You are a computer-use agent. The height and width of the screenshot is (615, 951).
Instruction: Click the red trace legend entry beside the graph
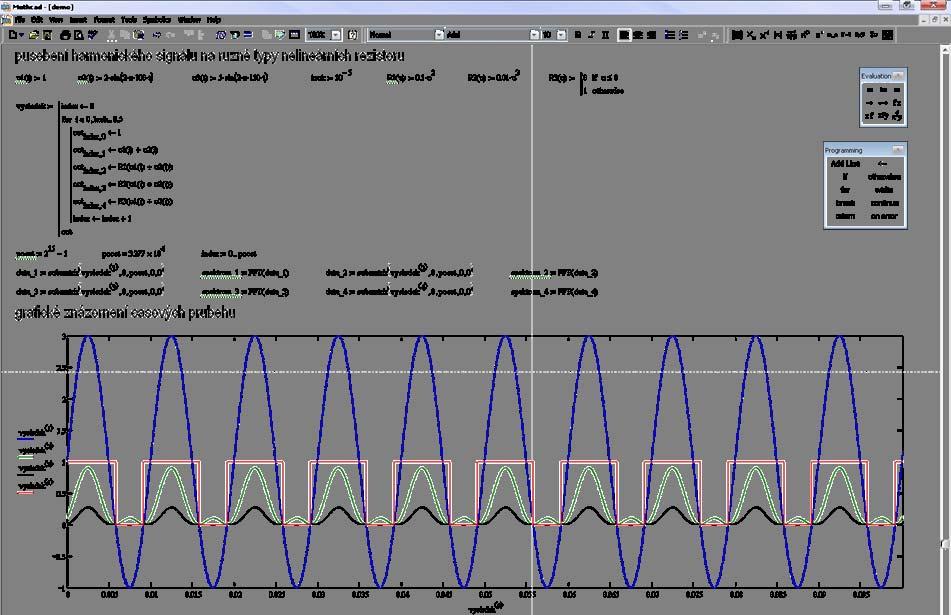tap(35, 486)
